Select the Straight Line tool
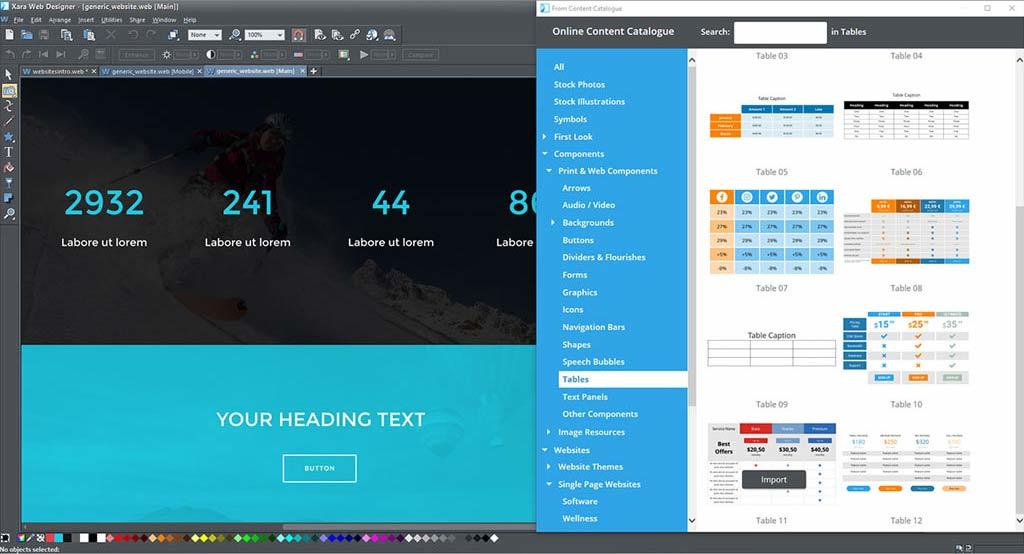 tap(9, 121)
